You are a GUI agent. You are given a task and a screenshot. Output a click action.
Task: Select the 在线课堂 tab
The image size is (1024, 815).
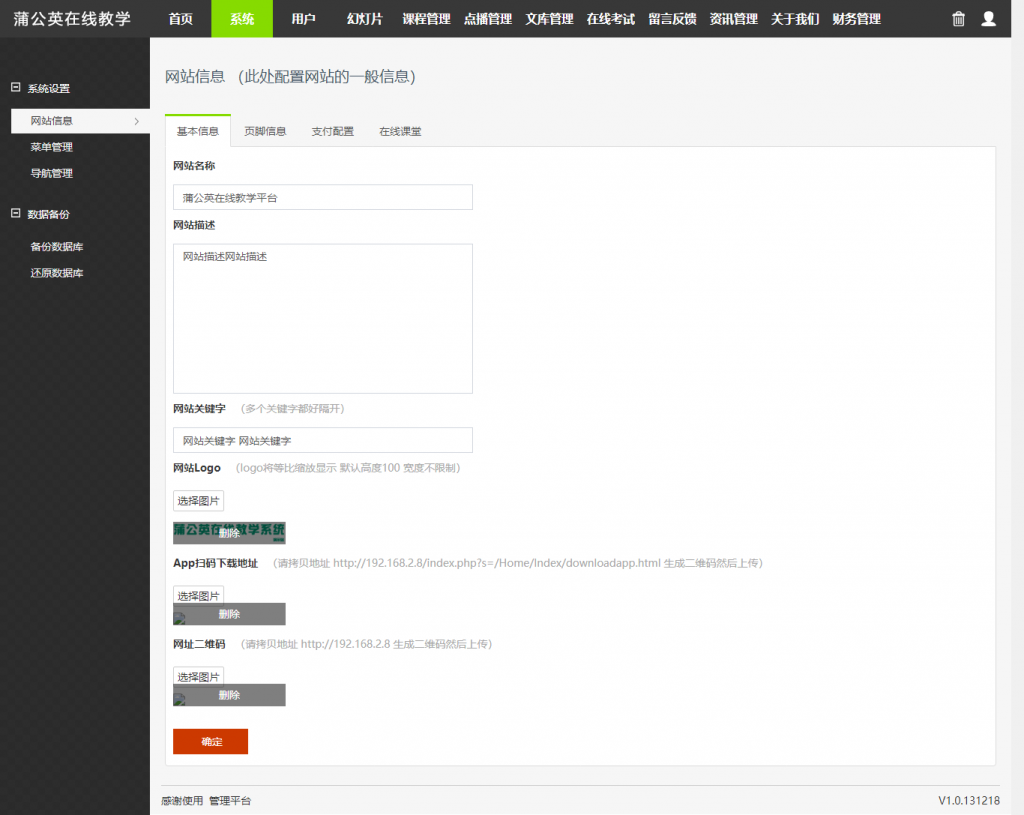[x=400, y=131]
